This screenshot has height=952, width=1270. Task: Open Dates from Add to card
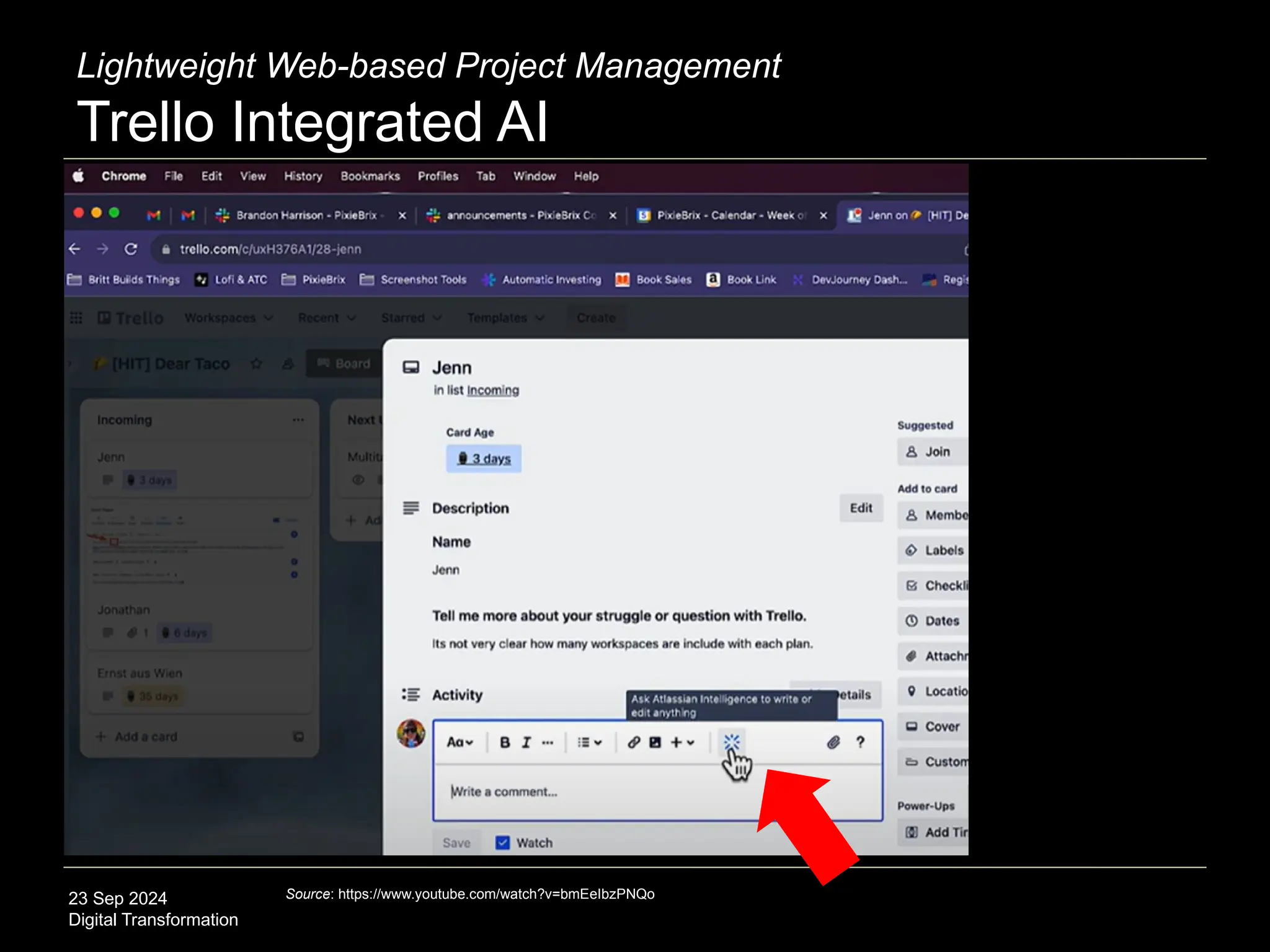(x=932, y=621)
